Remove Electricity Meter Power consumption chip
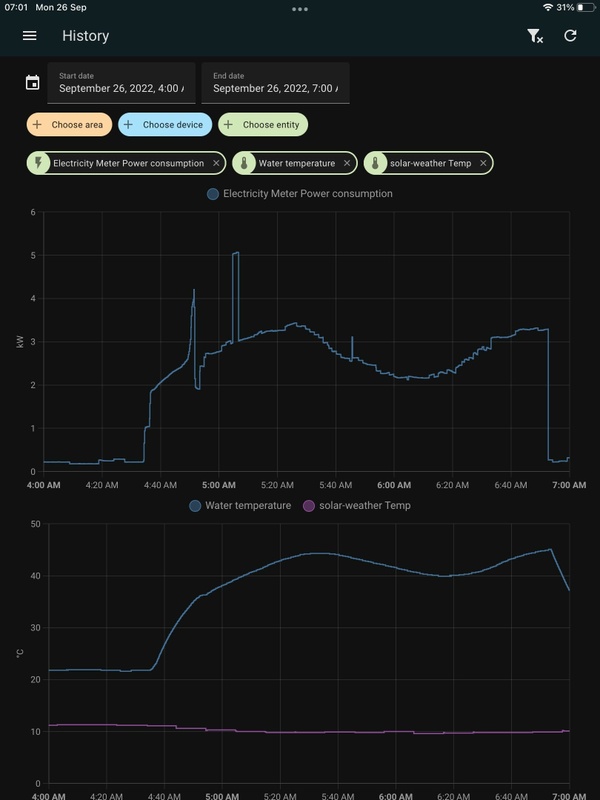The height and width of the screenshot is (800, 600). [216, 163]
